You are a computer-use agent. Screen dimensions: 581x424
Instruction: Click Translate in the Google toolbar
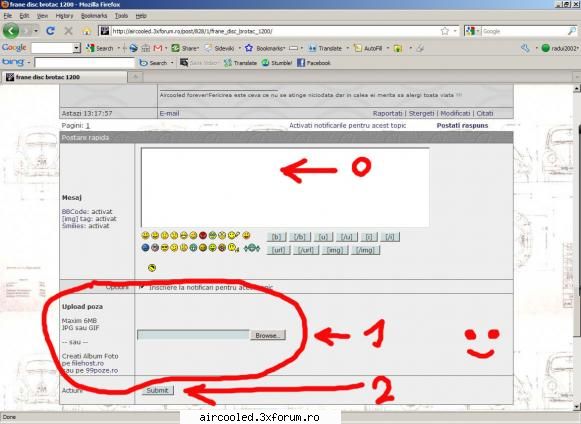pyautogui.click(x=325, y=48)
